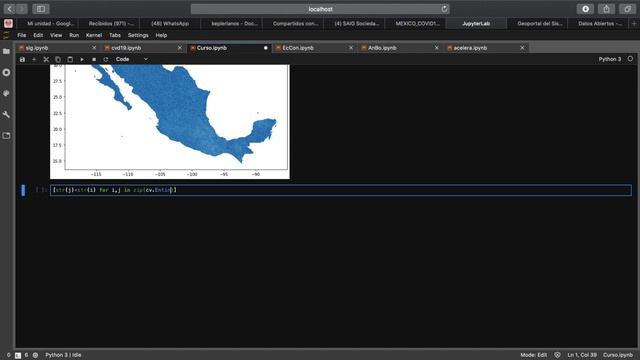Click the Safari share icon

[x=607, y=9]
